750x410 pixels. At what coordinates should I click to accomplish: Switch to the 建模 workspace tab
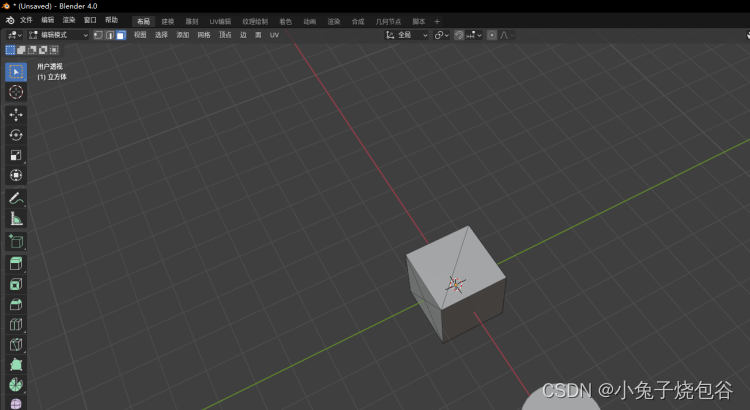(167, 22)
